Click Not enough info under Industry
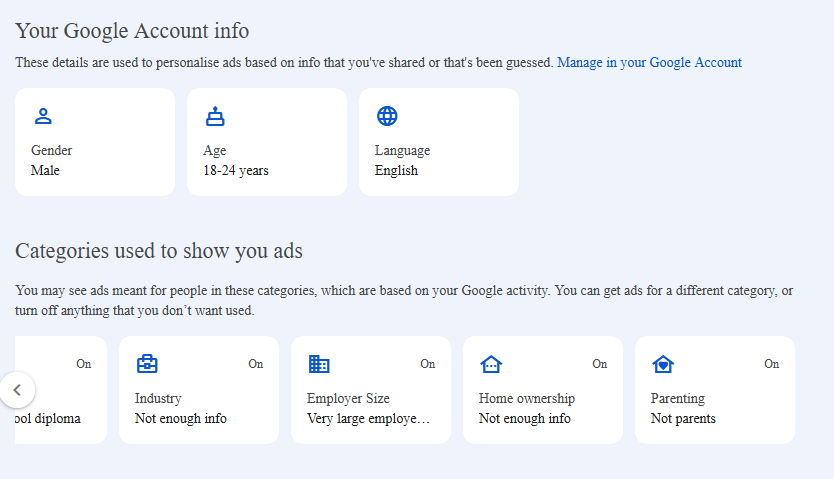834x479 pixels. pyautogui.click(x=181, y=419)
